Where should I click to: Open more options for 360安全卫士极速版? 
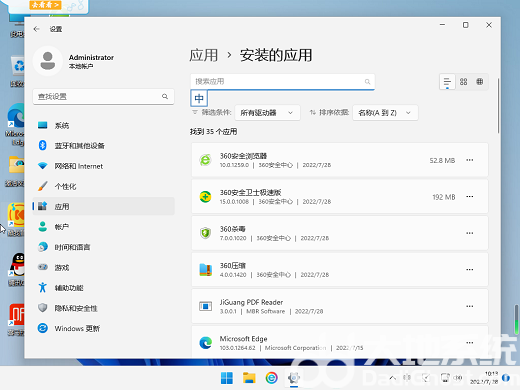(x=470, y=197)
